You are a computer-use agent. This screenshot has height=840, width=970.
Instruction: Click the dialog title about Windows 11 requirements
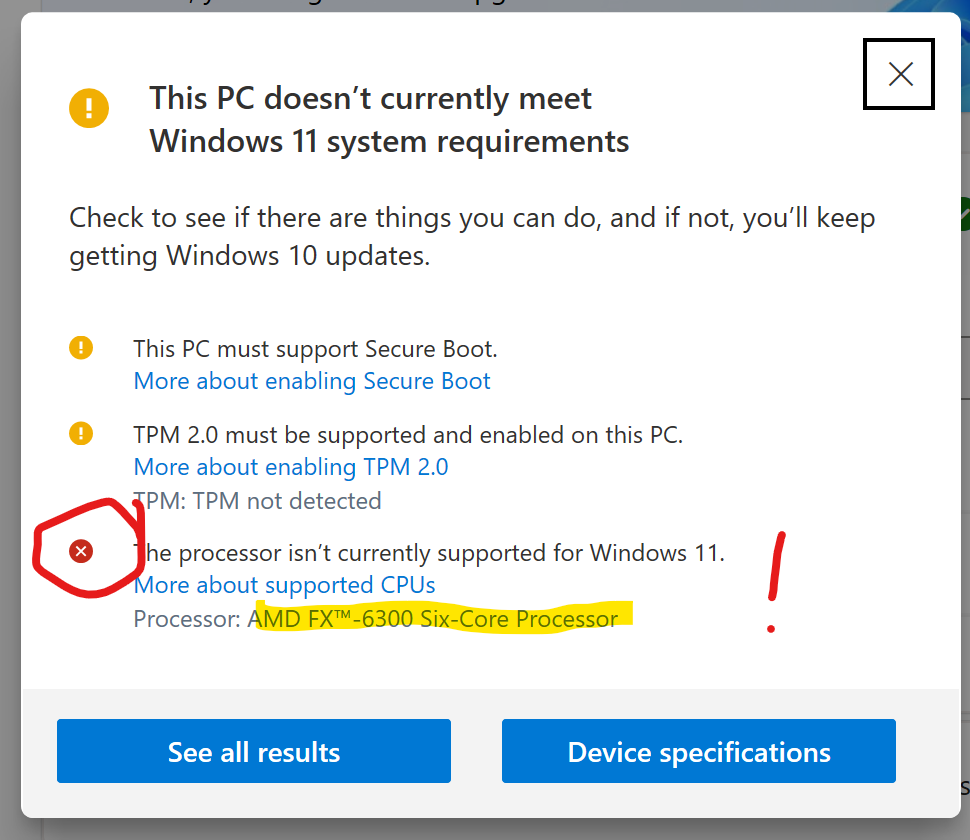click(389, 119)
